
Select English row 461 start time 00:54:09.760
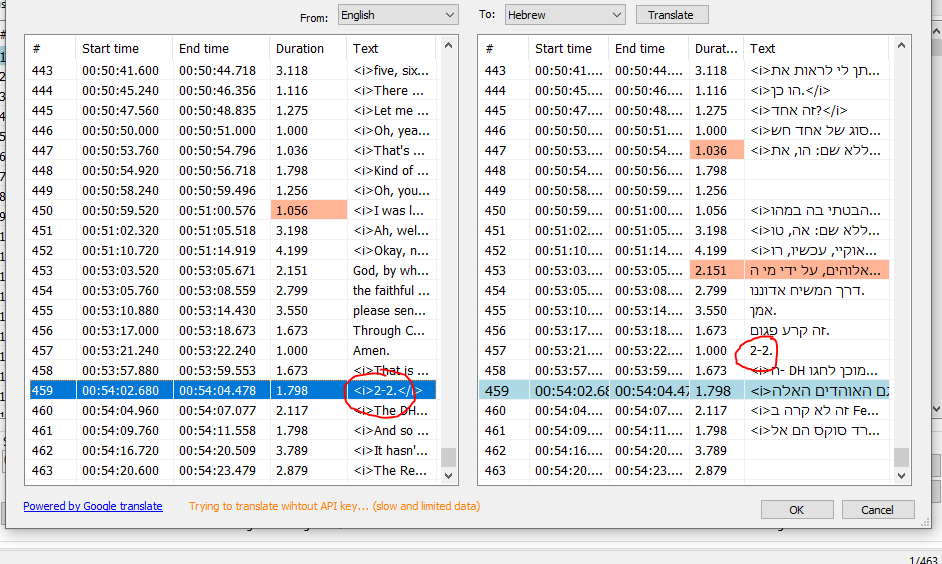(121, 431)
